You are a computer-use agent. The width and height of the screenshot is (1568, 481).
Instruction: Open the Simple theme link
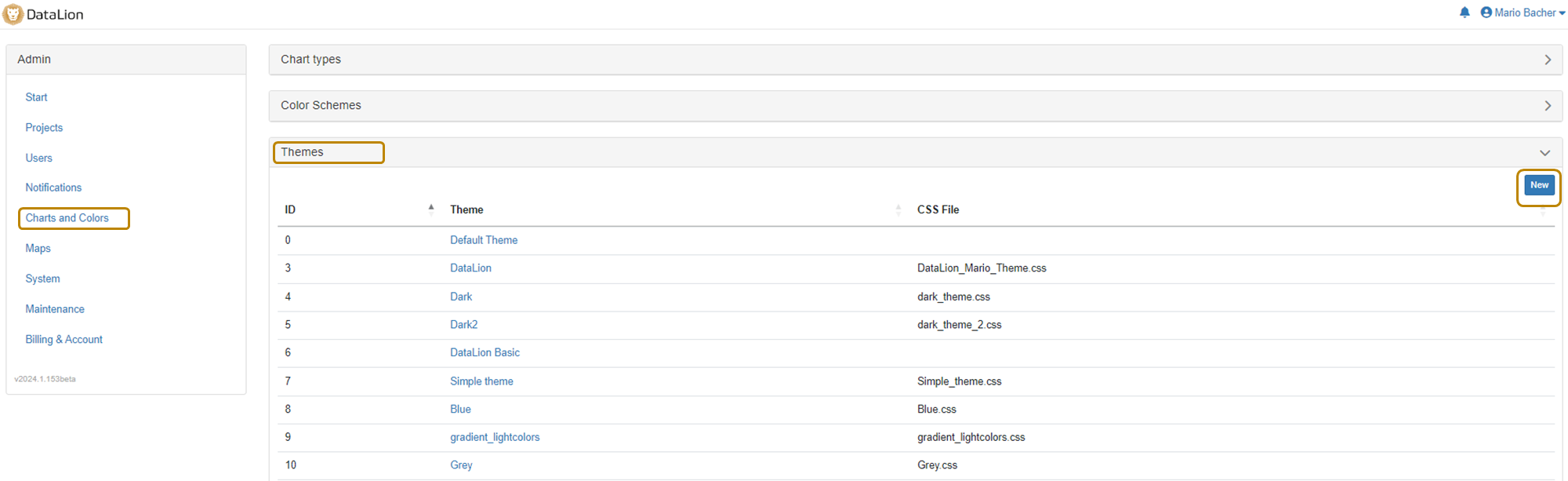tap(481, 381)
